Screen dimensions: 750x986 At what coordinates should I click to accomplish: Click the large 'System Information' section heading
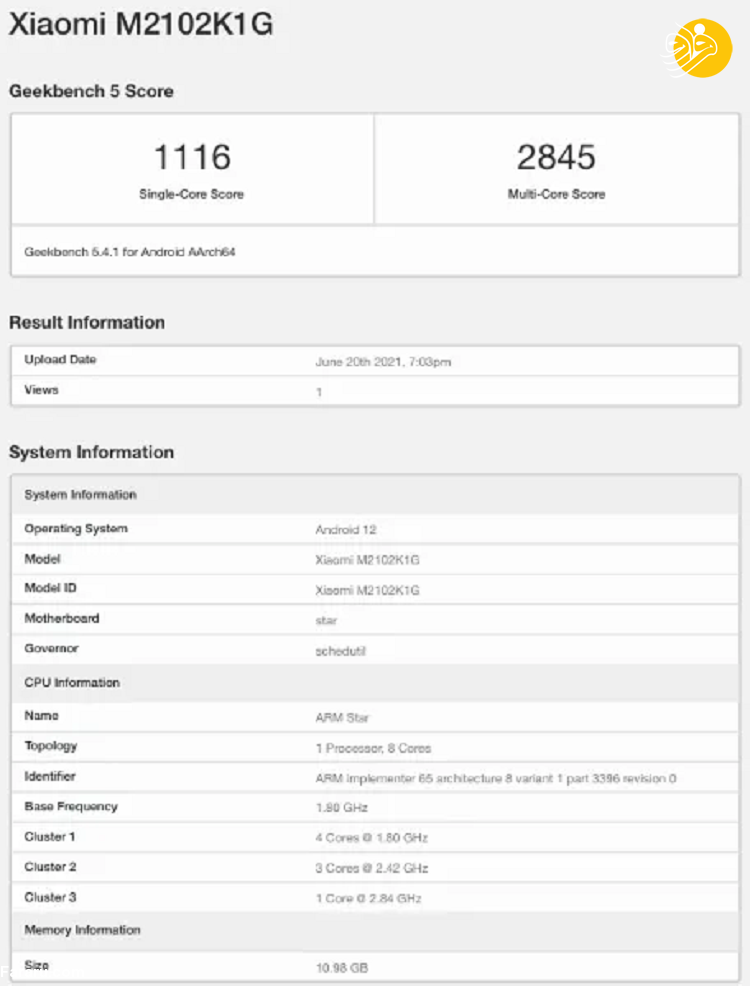(x=91, y=452)
